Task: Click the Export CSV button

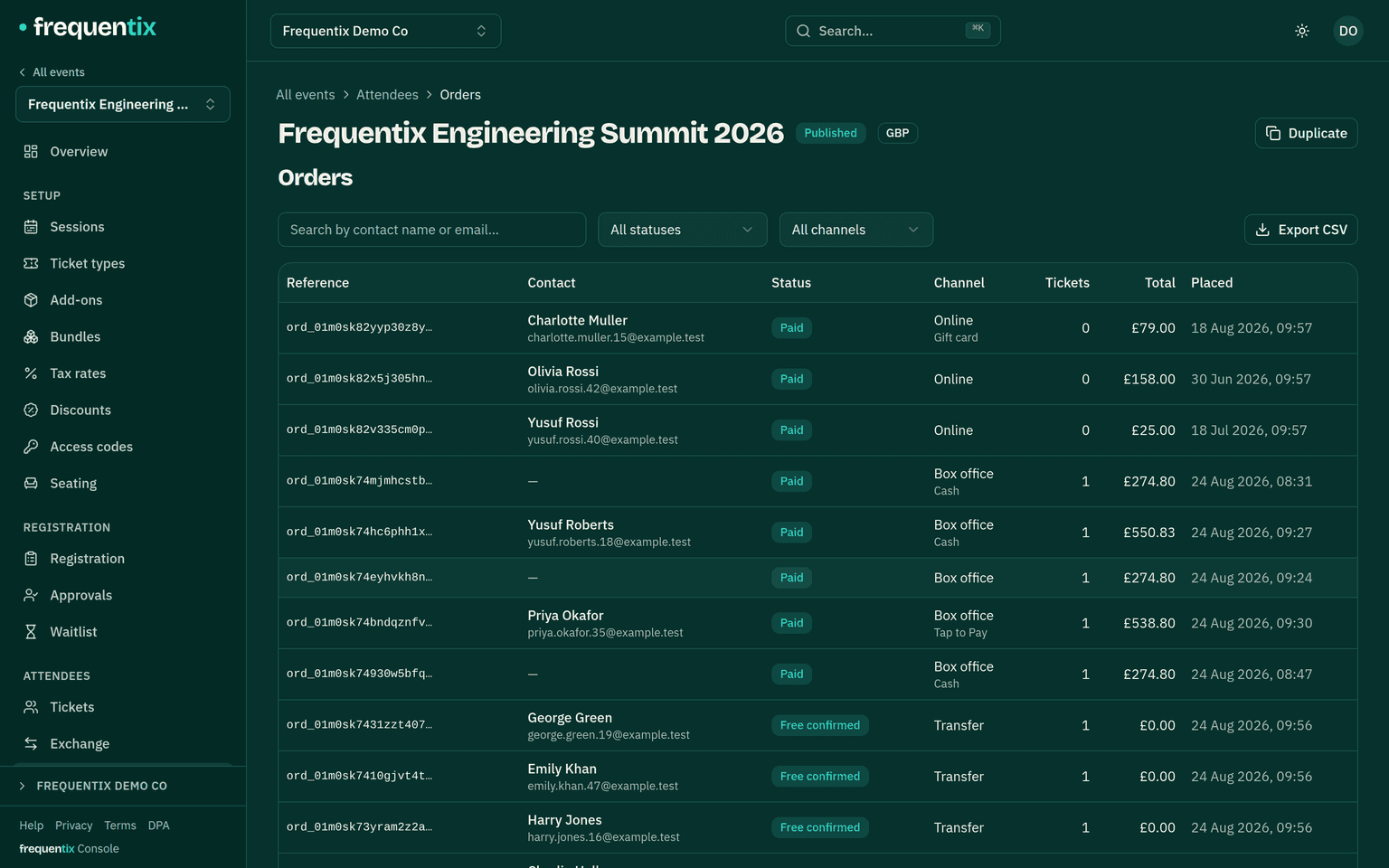Action: click(1300, 230)
